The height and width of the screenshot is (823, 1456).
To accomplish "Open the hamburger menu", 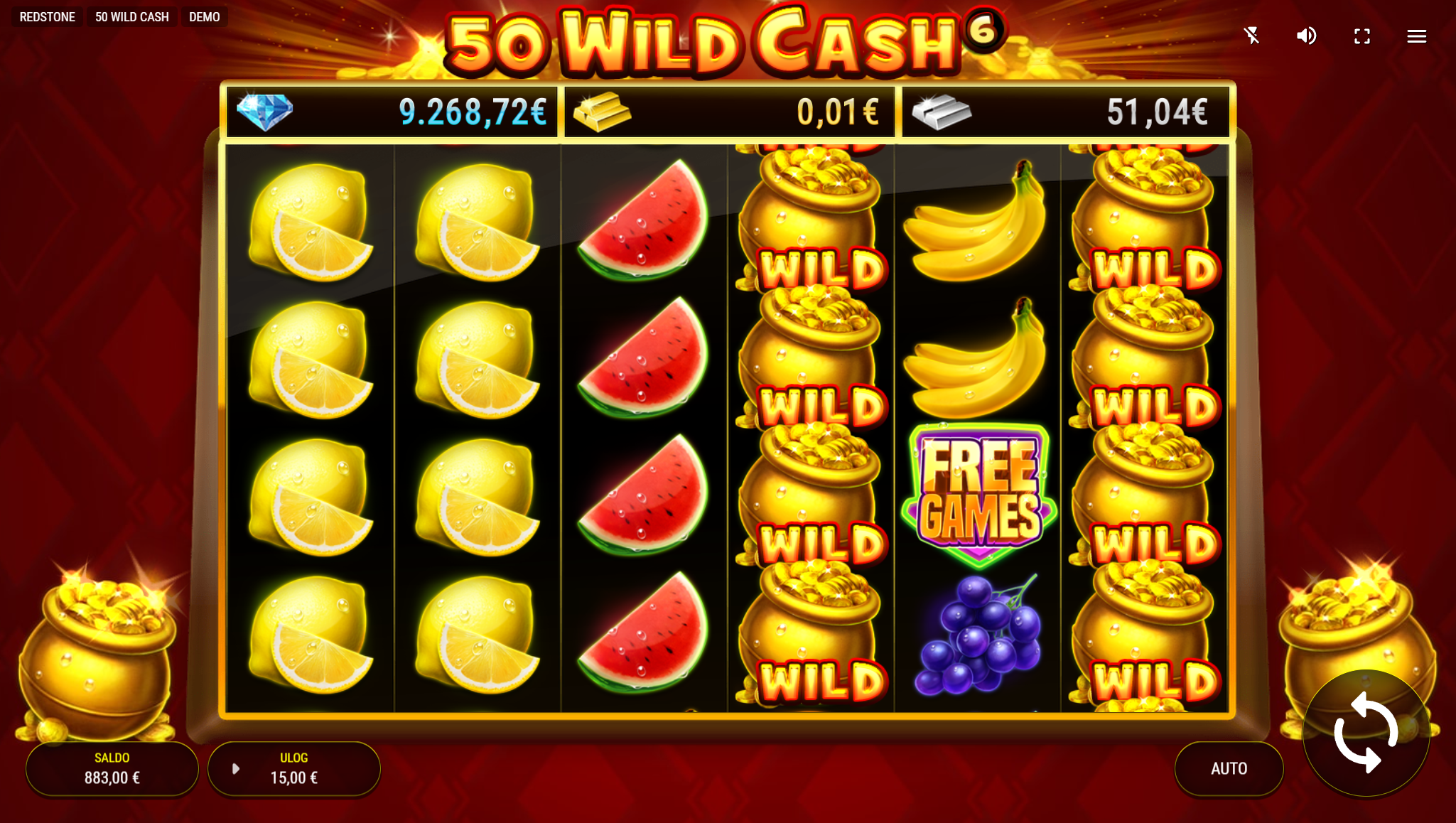I will click(1417, 36).
